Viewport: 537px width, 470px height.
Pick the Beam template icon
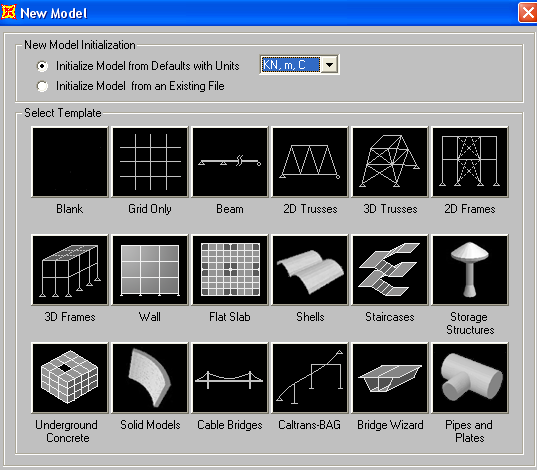click(230, 162)
